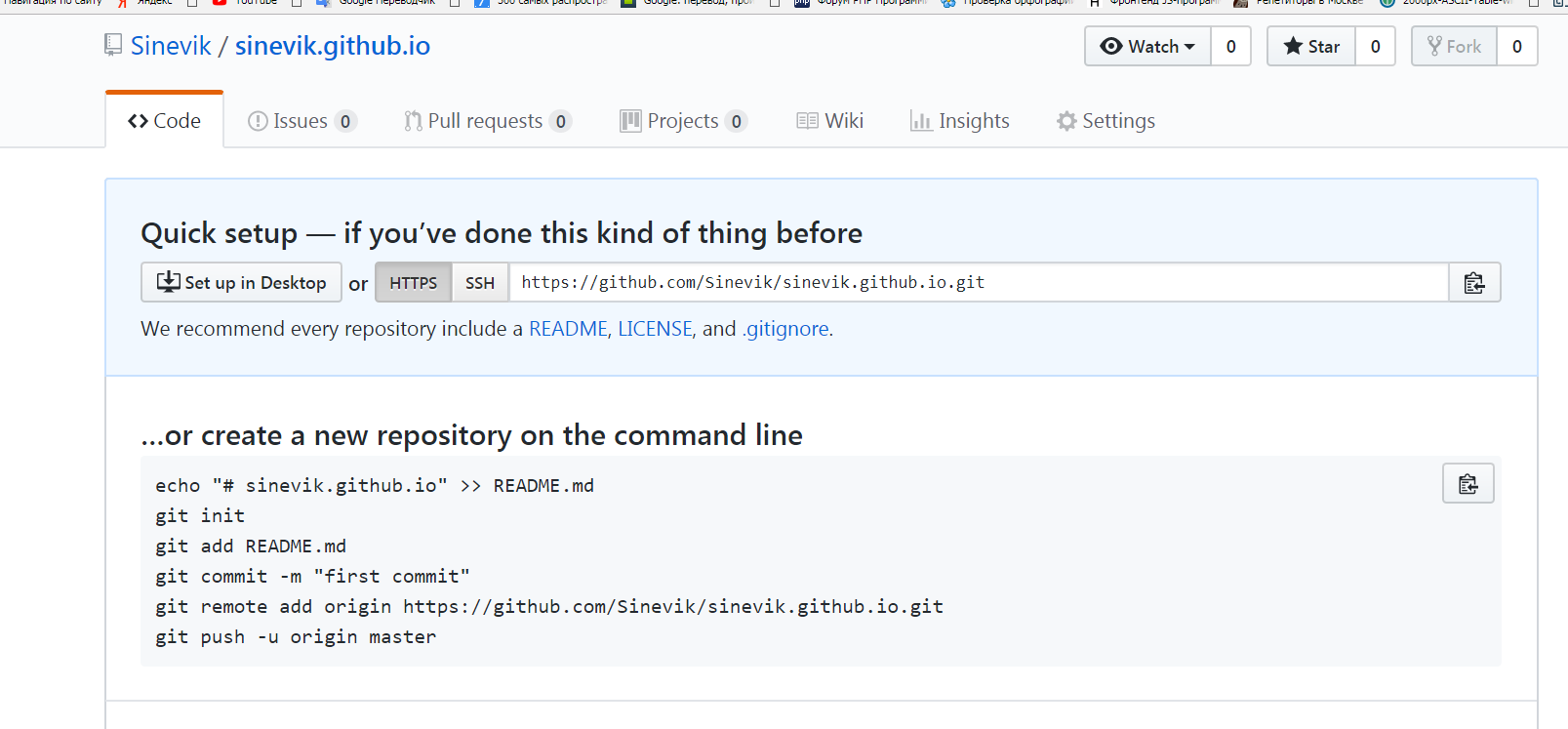Switch to the Issues tab
The width and height of the screenshot is (1568, 729).
(x=302, y=121)
